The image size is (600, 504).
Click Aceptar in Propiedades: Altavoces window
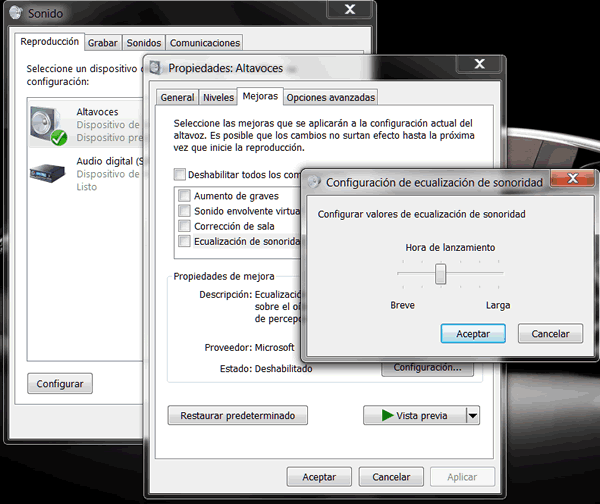pos(319,477)
